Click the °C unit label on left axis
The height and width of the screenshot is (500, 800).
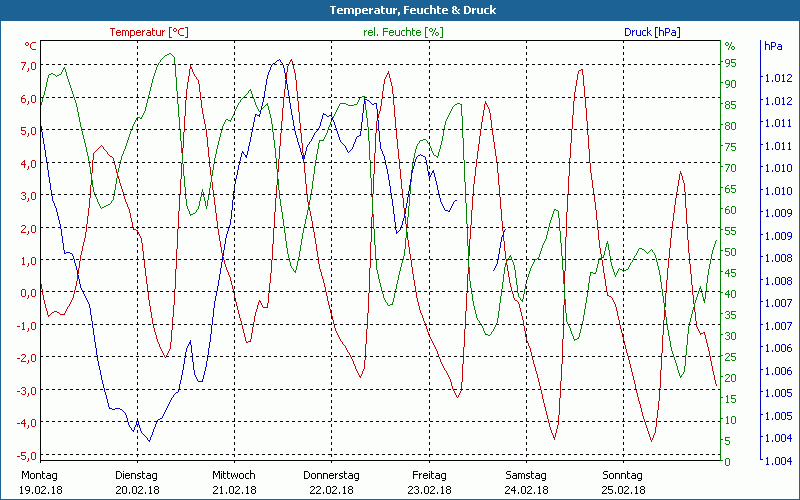(x=31, y=46)
